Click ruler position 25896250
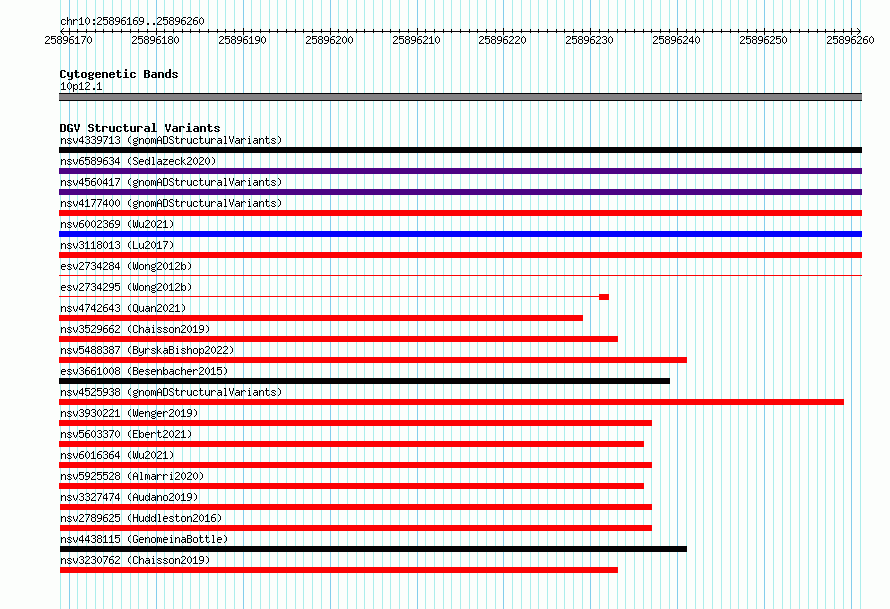The height and width of the screenshot is (609, 890). pyautogui.click(x=763, y=40)
